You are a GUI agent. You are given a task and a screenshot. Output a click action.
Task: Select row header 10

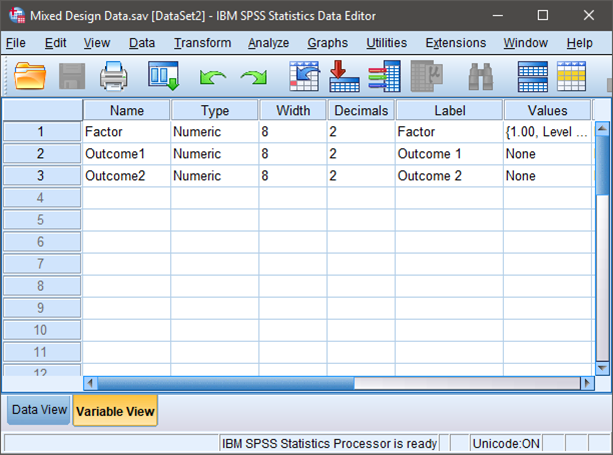42,330
